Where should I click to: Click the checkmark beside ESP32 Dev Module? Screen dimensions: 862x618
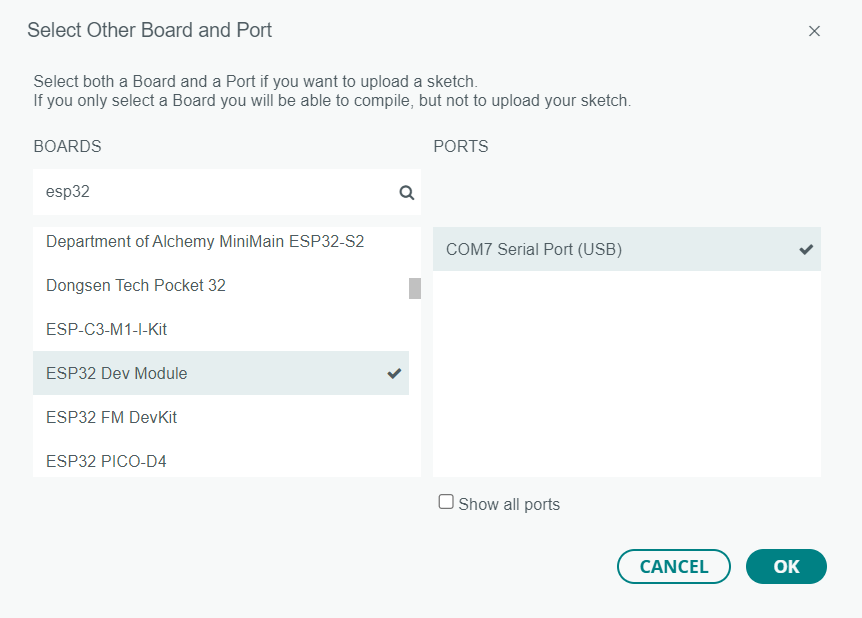click(x=394, y=373)
